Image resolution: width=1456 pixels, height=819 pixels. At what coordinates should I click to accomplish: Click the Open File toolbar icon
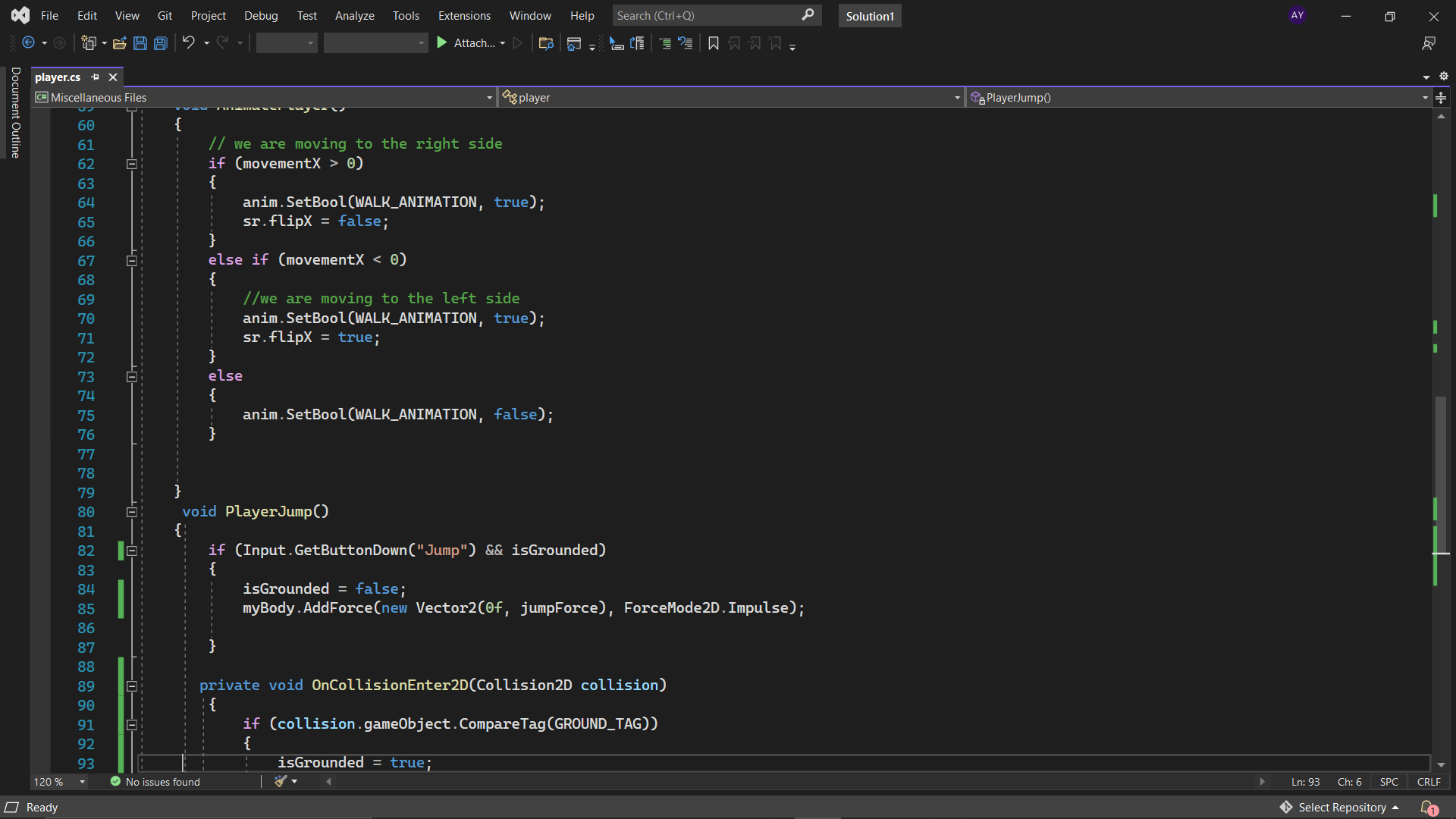click(x=119, y=43)
